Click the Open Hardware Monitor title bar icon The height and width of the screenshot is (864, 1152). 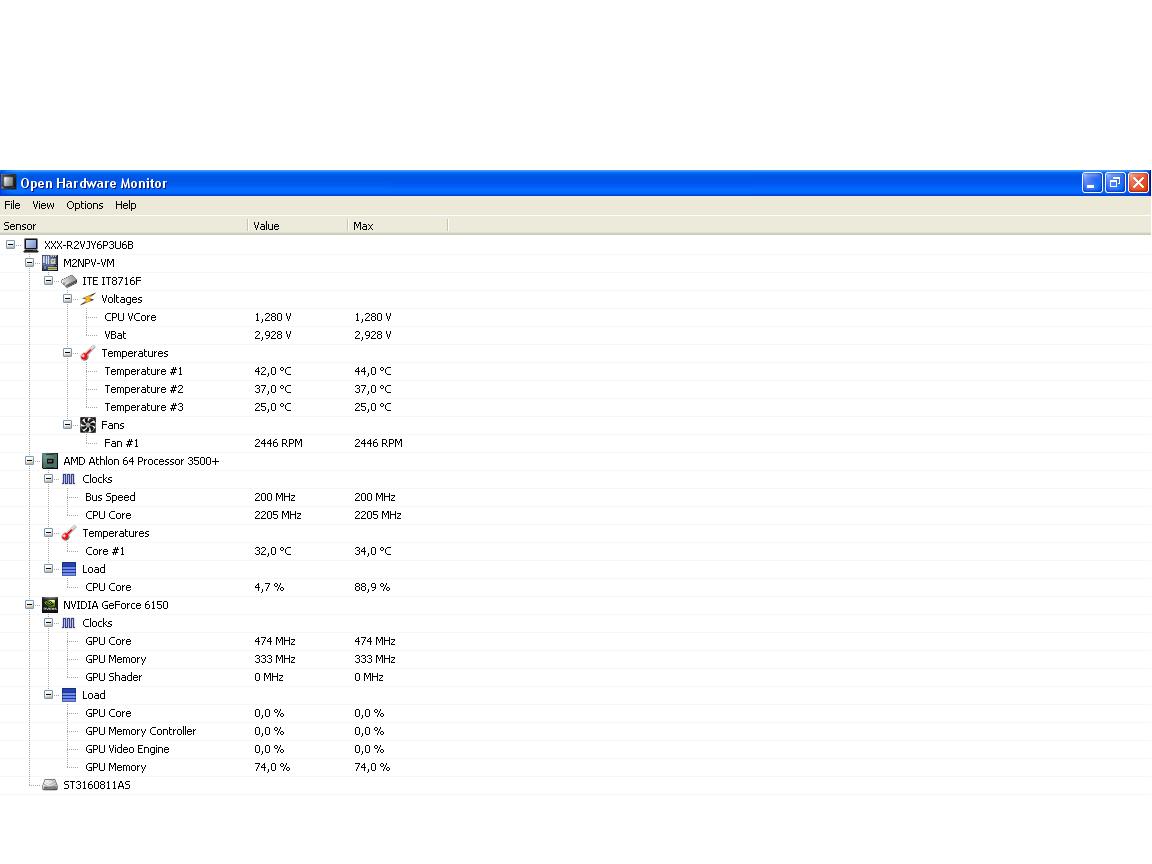[x=9, y=182]
